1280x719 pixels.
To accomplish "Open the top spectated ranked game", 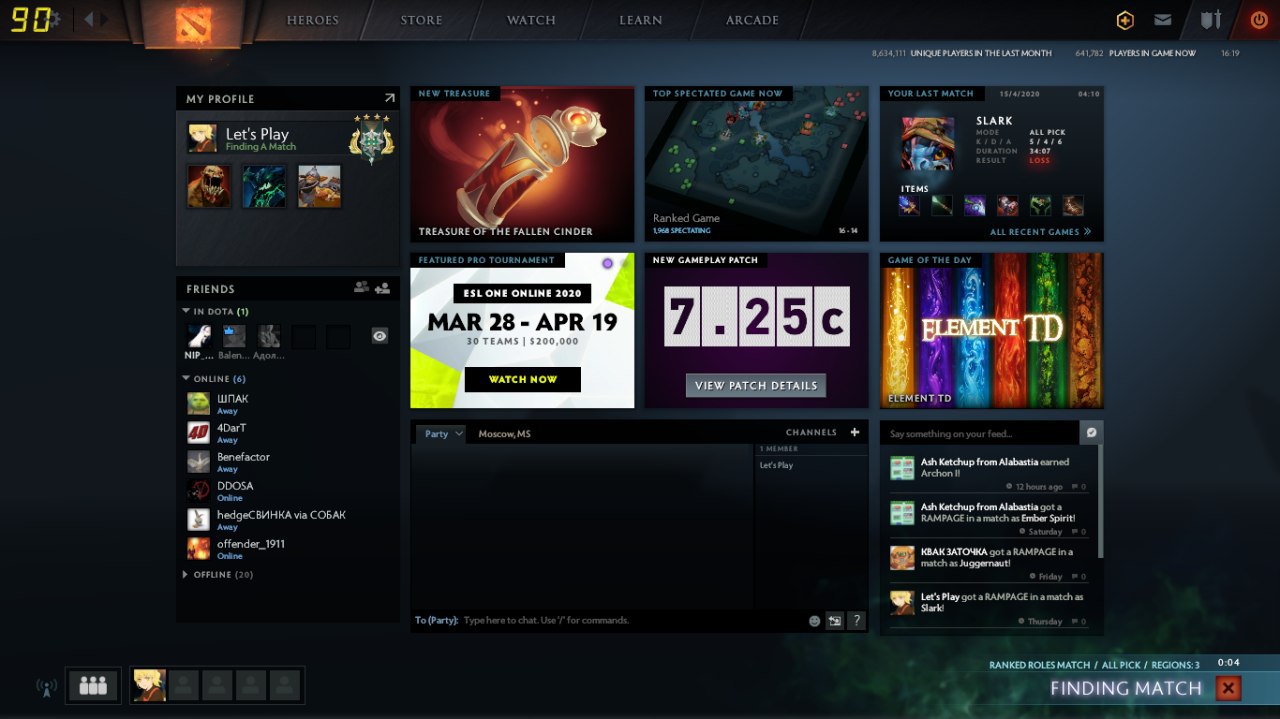I will pos(756,164).
